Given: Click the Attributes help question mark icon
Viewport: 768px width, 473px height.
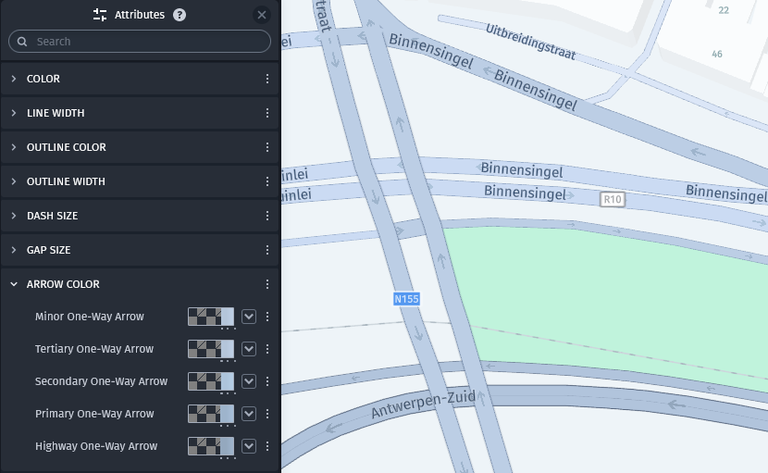Looking at the screenshot, I should point(179,15).
